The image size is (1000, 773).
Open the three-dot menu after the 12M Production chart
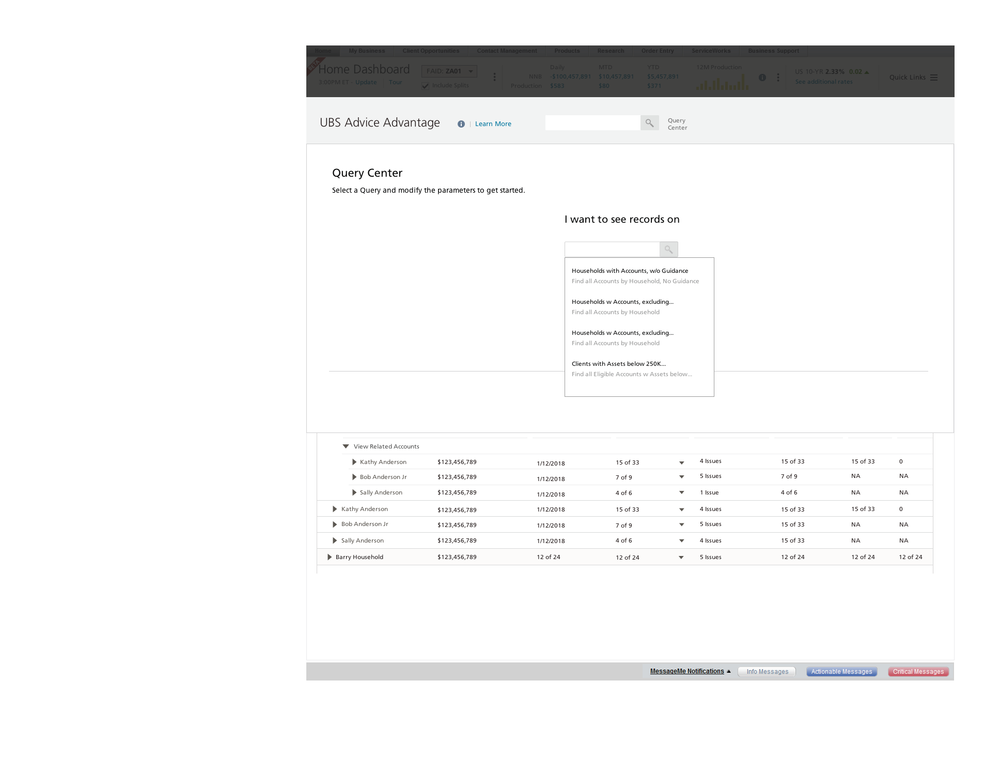778,77
